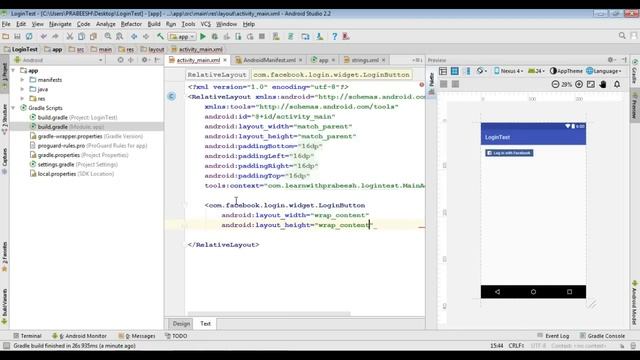Open the app run configuration dropdown
Viewport: 640px width, 360px height.
pos(182,36)
